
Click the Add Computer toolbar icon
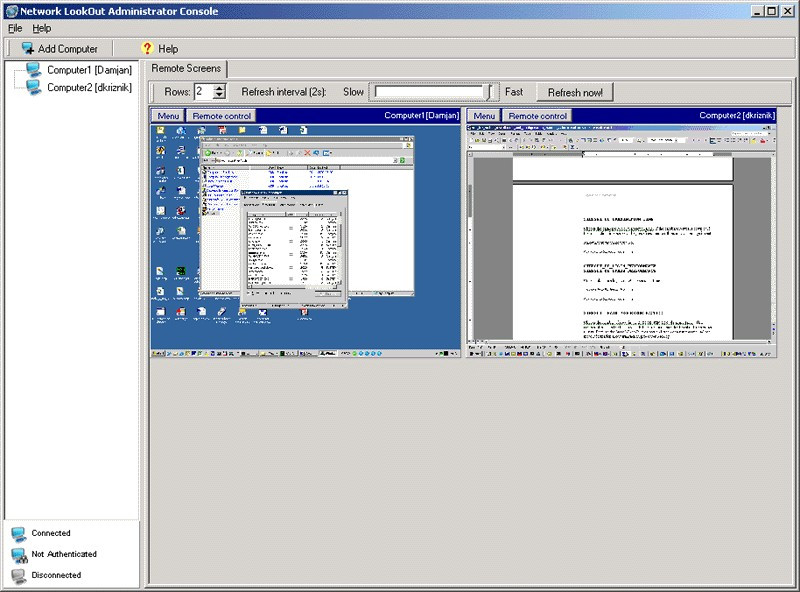coord(28,48)
